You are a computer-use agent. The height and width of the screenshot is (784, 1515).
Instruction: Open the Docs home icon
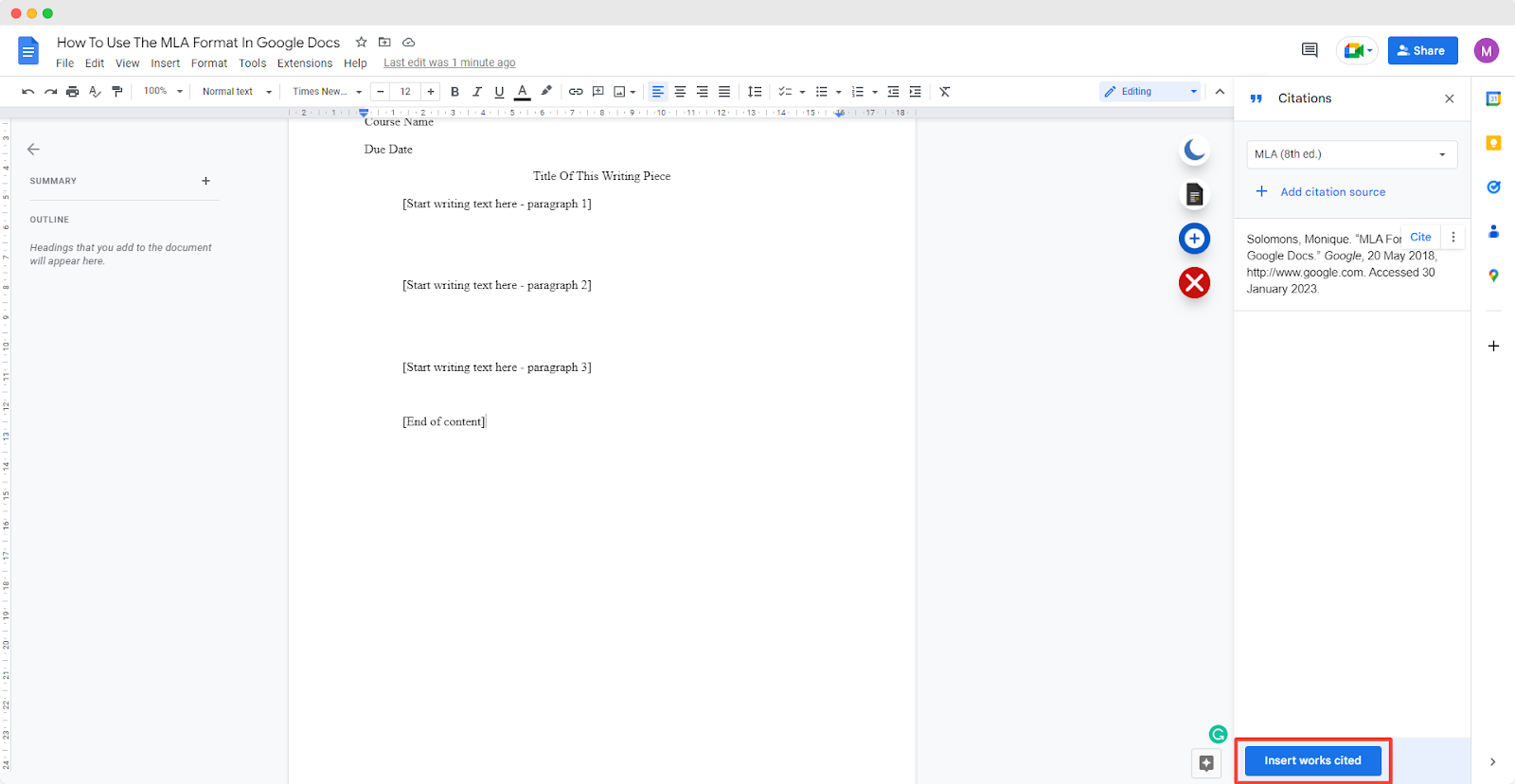coord(28,50)
